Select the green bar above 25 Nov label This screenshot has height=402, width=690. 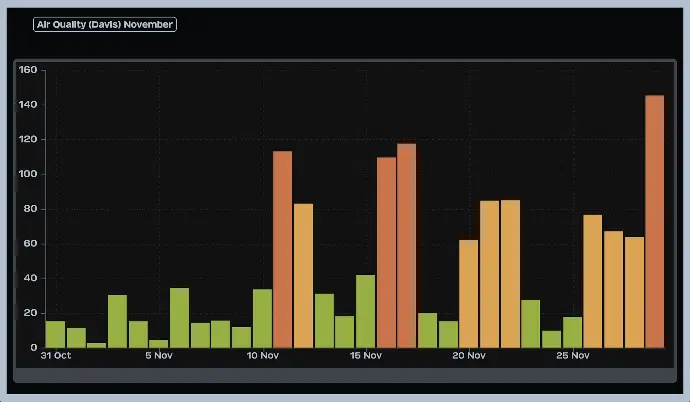[x=572, y=333]
